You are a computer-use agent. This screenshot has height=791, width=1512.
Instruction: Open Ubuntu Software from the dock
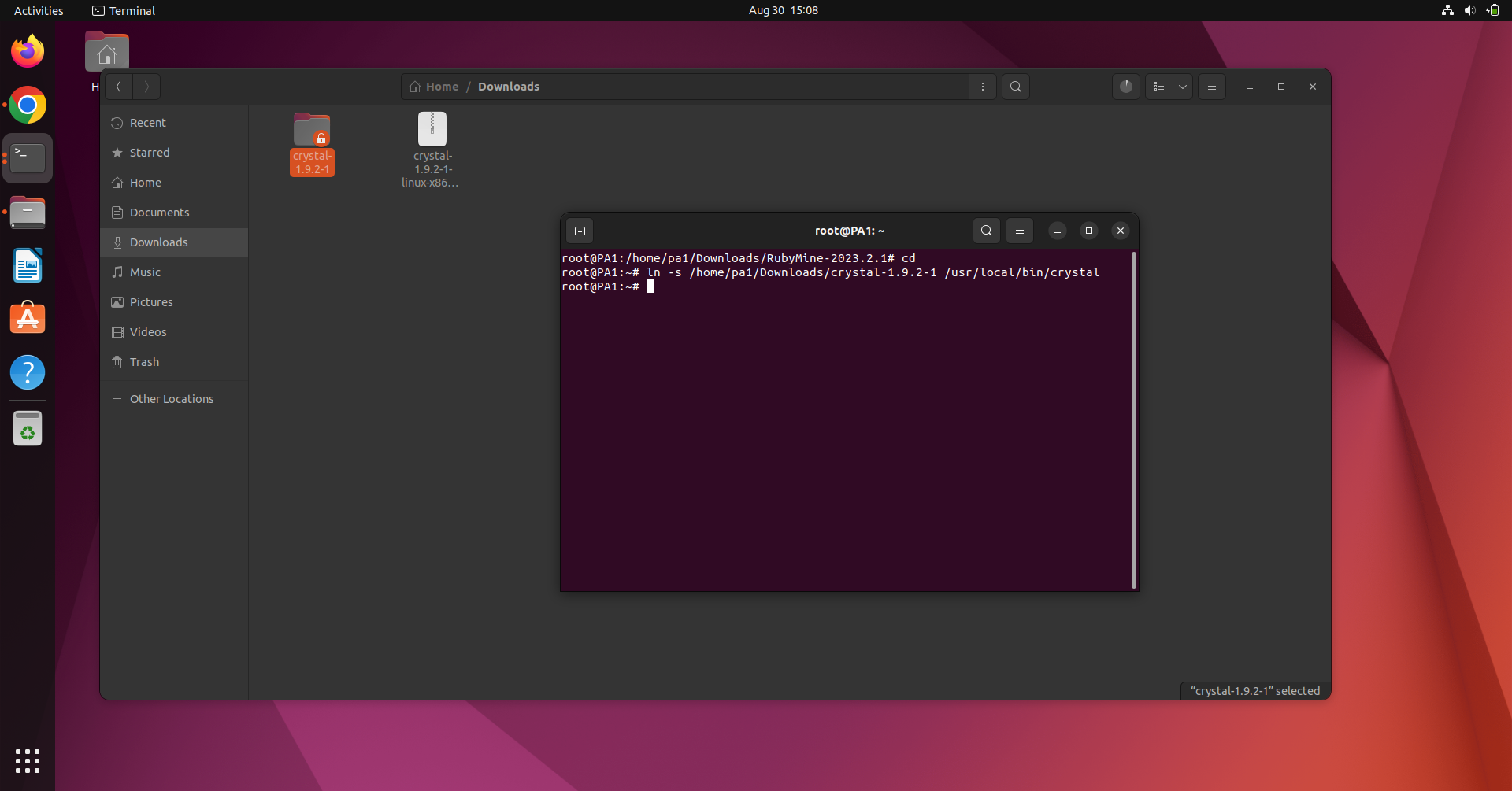[x=27, y=318]
